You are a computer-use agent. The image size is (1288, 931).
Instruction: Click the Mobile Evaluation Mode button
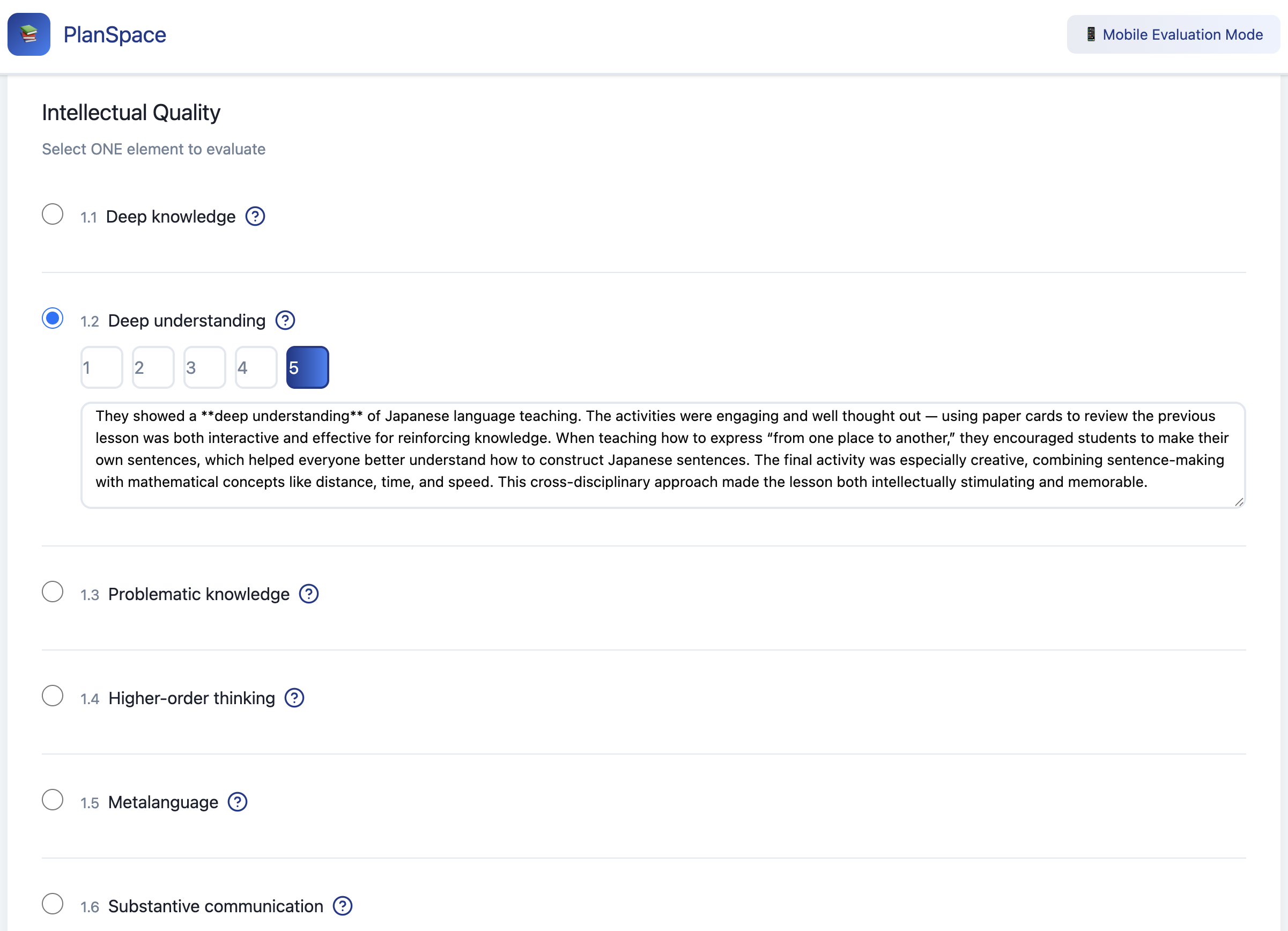(1173, 35)
